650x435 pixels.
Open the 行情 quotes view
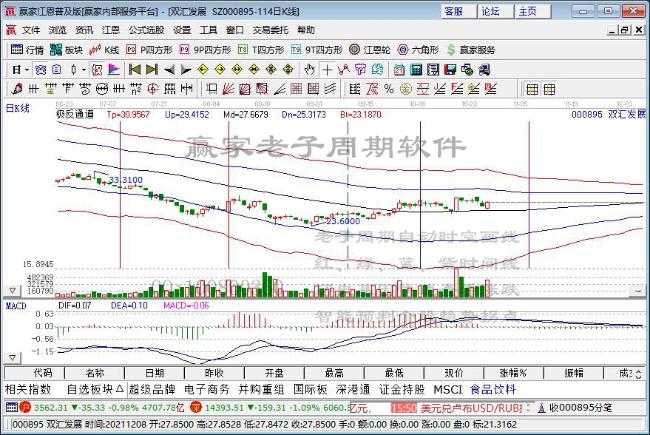point(27,50)
